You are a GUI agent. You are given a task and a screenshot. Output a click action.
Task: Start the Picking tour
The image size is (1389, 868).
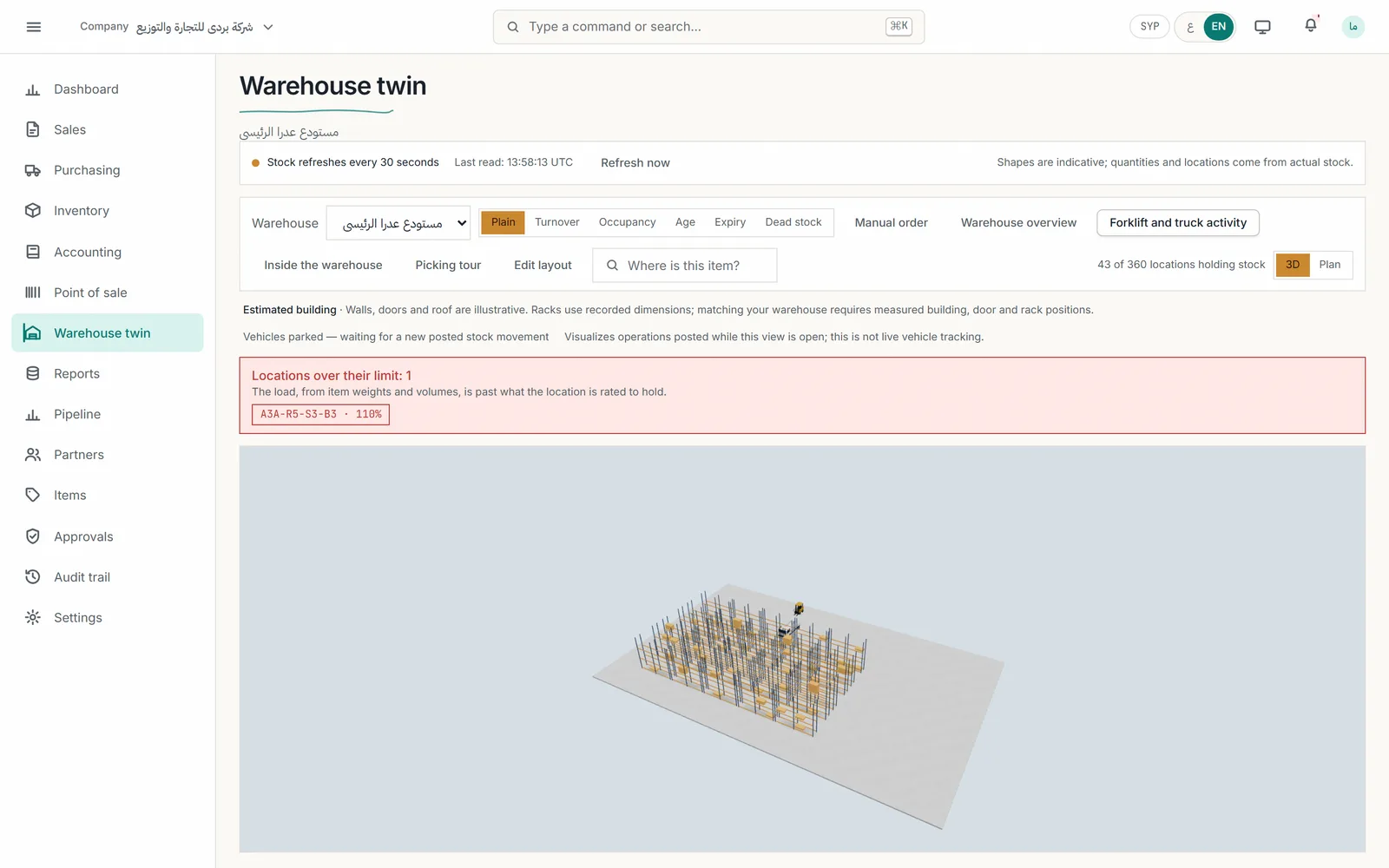click(448, 266)
